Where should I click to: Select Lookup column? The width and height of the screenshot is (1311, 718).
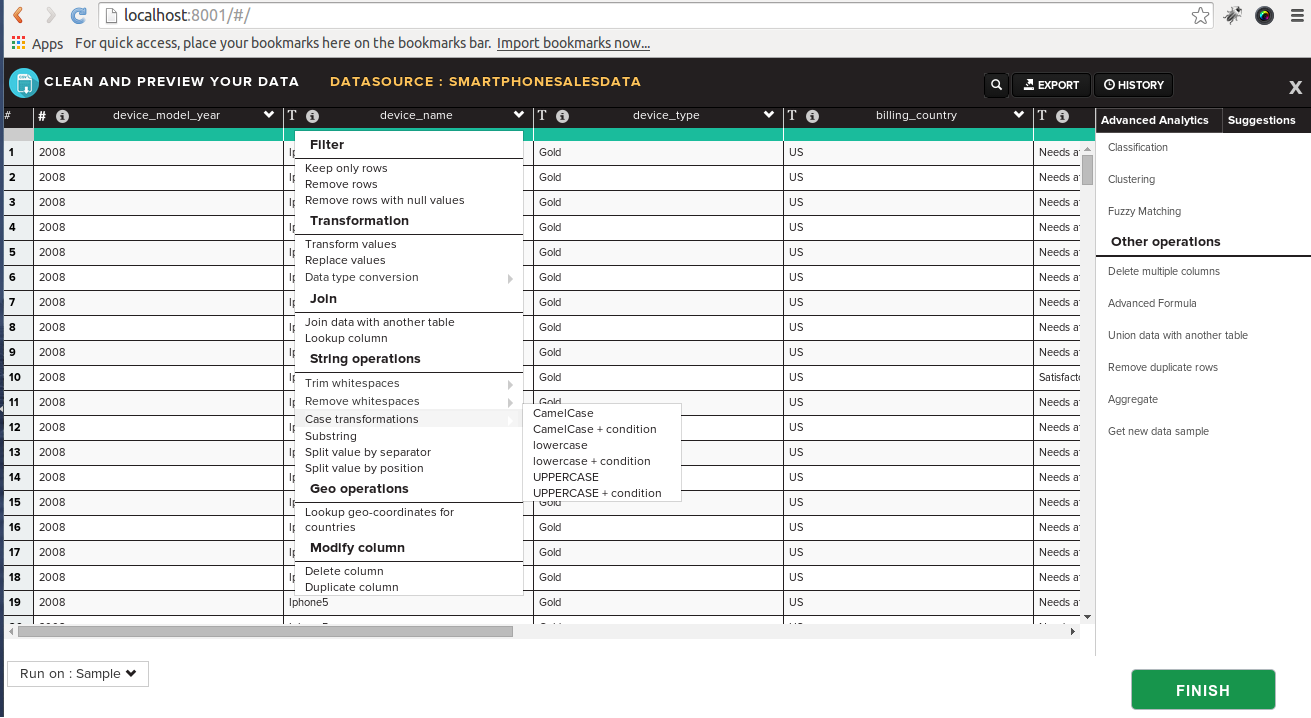[x=346, y=338]
